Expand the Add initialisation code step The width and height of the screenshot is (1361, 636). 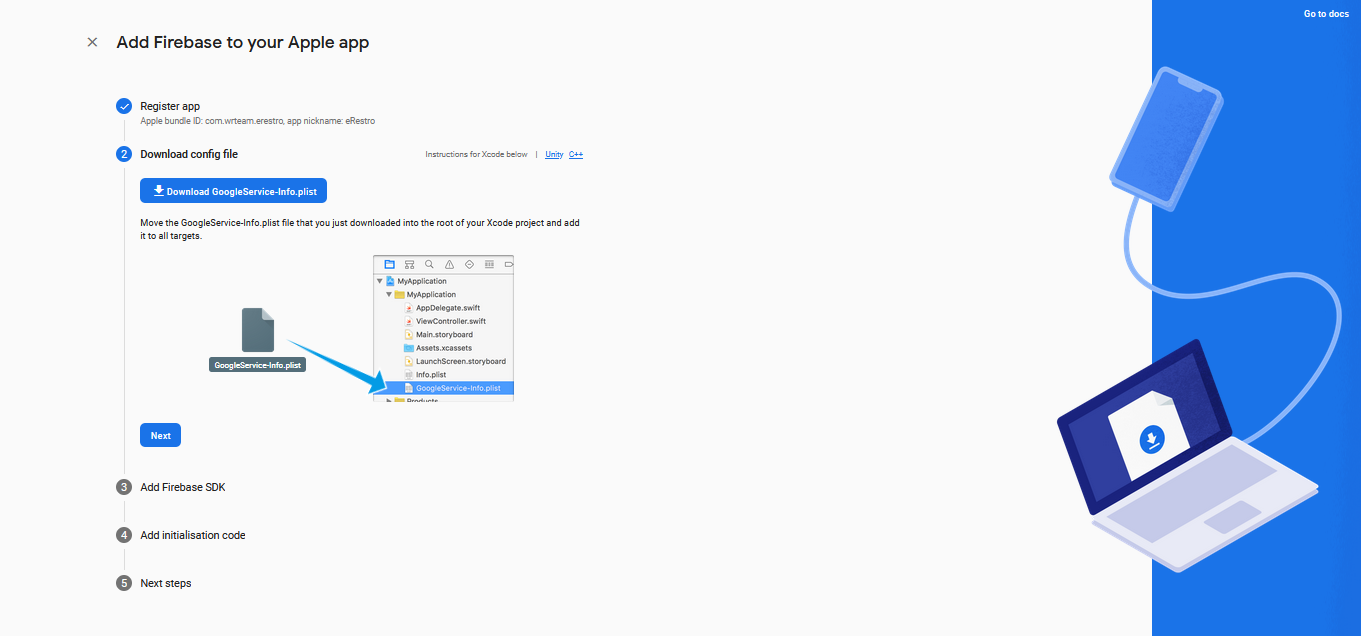pos(193,535)
